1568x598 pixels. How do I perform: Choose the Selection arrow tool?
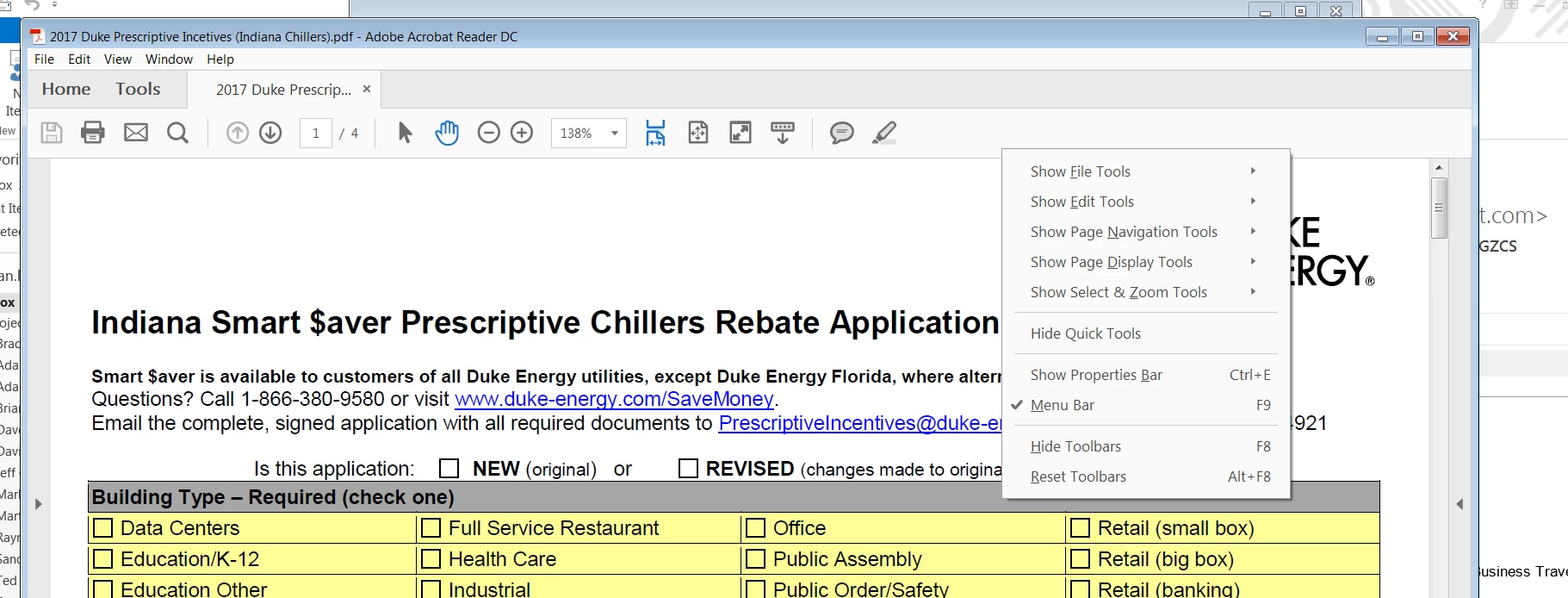(406, 133)
